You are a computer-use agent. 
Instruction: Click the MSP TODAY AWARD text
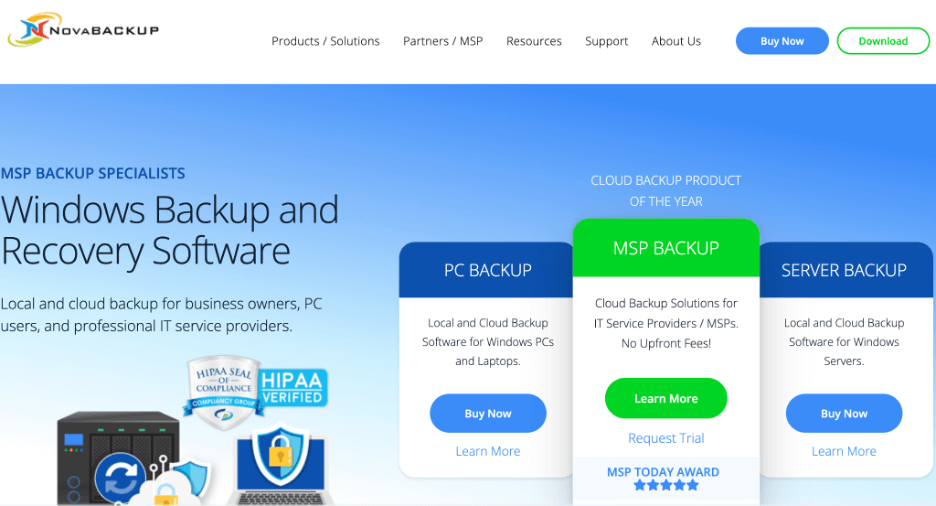coord(663,472)
